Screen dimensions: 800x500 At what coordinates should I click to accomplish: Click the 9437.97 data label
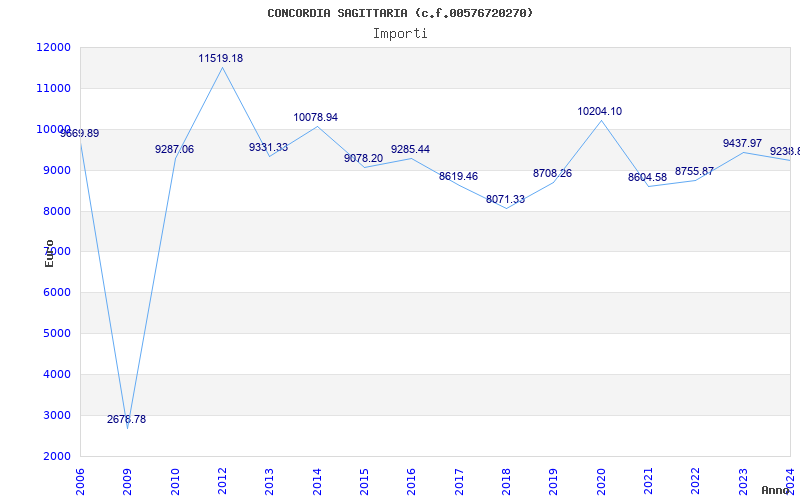click(742, 143)
